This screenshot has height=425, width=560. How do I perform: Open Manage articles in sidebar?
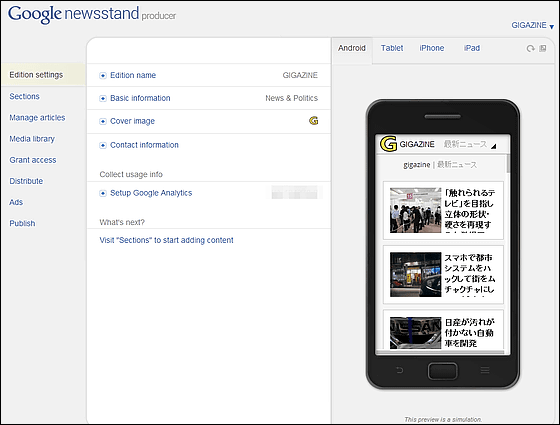coord(37,118)
